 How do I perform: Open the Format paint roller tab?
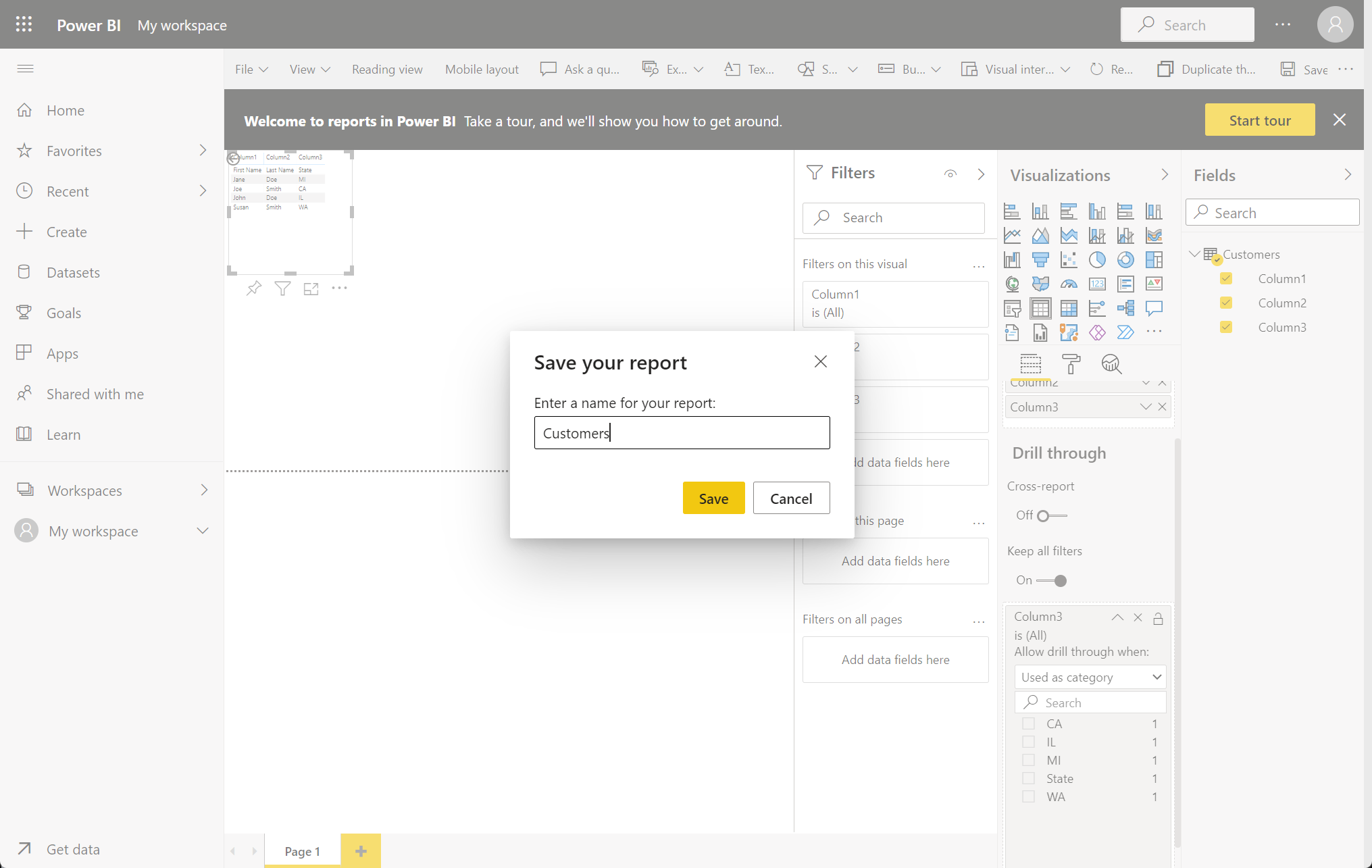click(x=1071, y=364)
